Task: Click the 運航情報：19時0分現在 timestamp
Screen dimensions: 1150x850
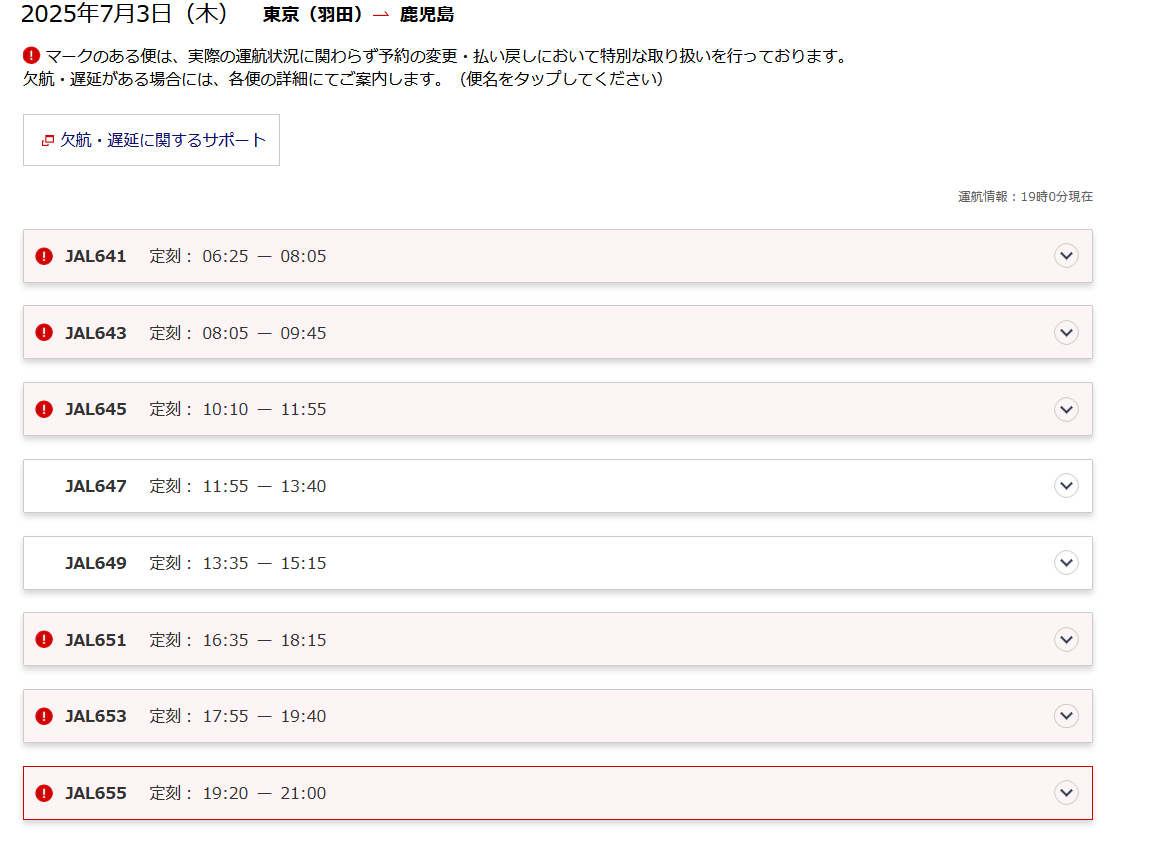Action: click(1025, 197)
